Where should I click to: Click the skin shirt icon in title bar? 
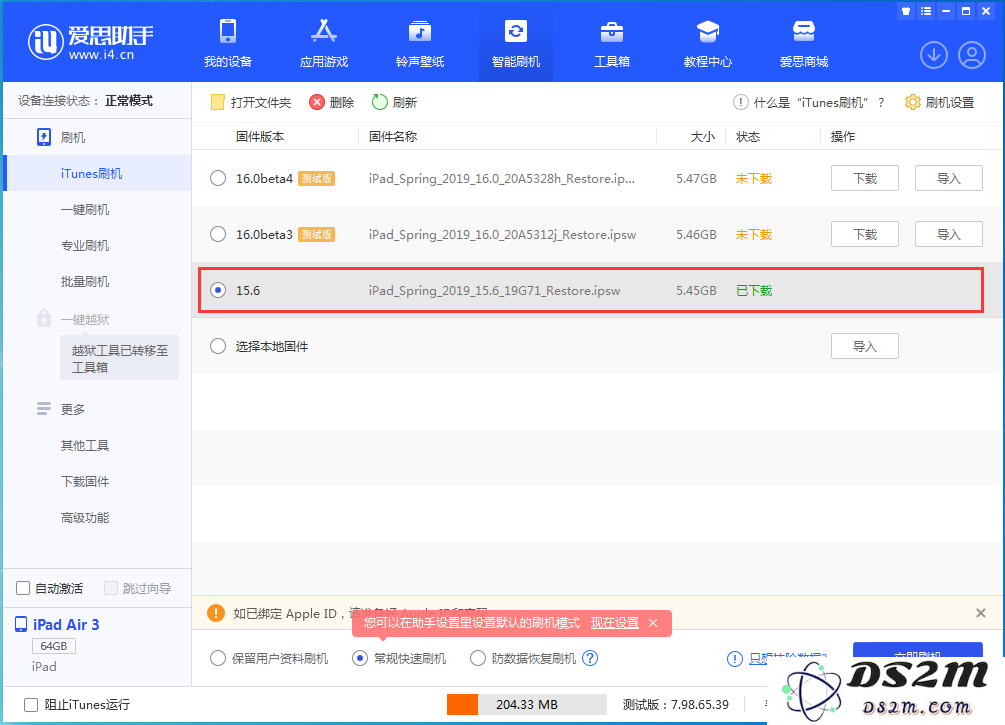[906, 11]
